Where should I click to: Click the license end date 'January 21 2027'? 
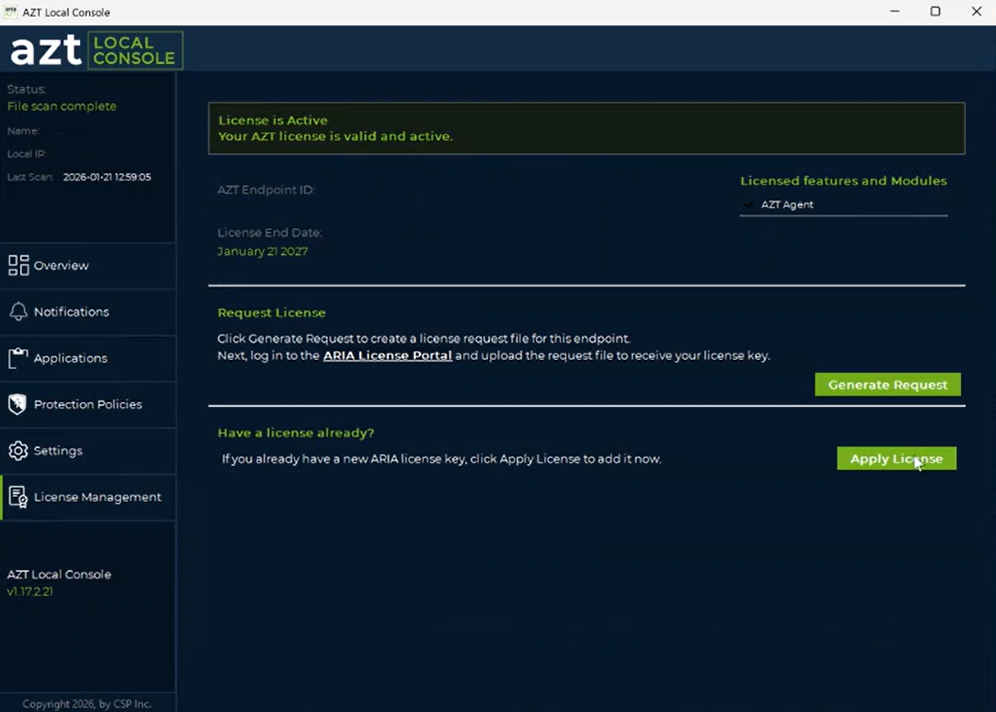262,252
